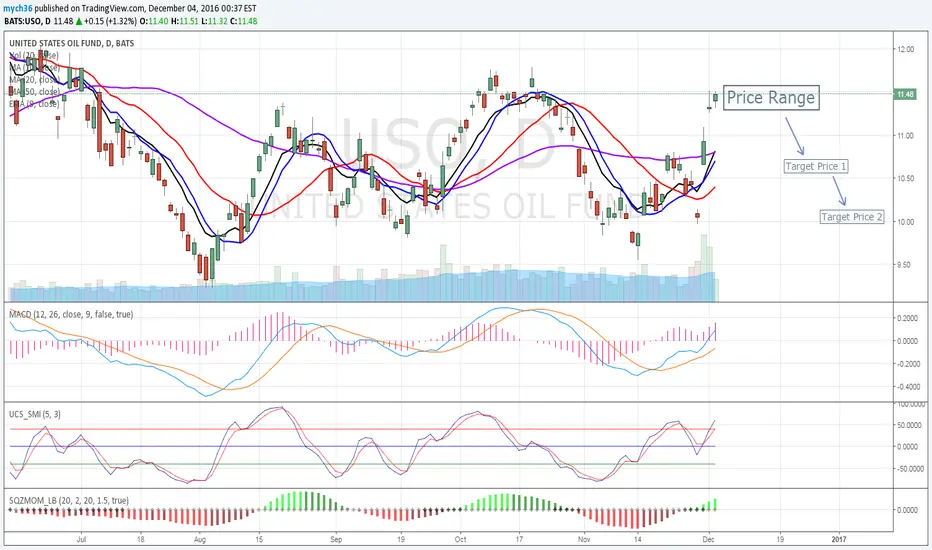Open the mych36 author profile link
Viewport: 932px width, 550px height.
[x=18, y=8]
